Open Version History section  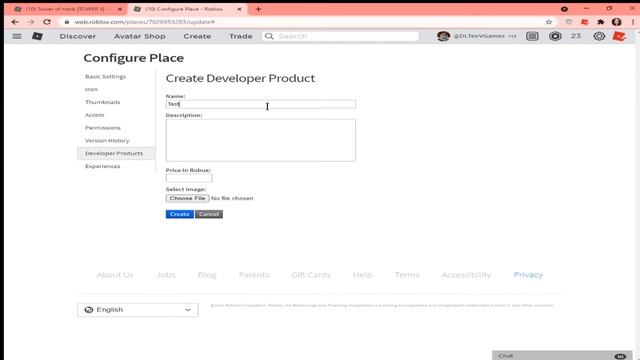[107, 140]
